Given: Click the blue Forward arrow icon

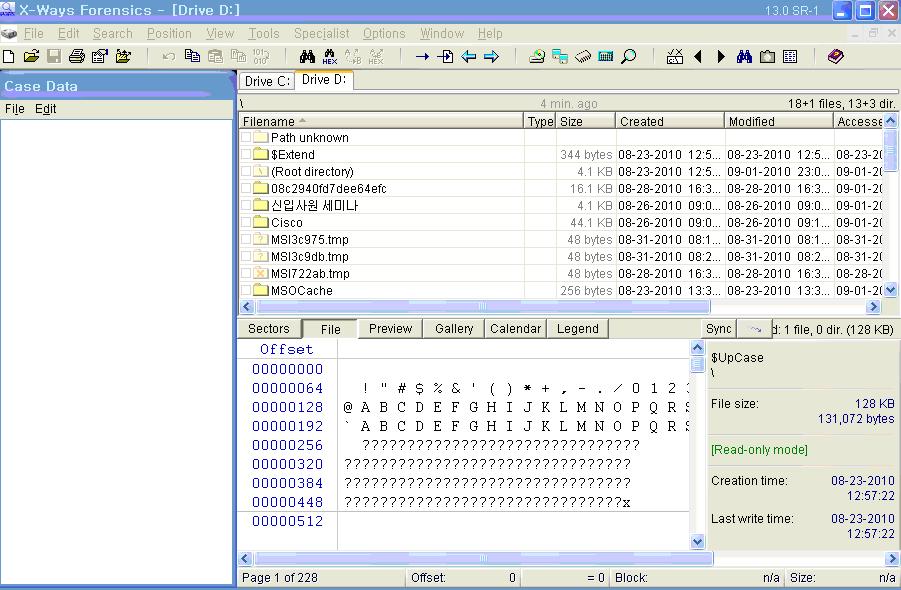Looking at the screenshot, I should (x=491, y=56).
